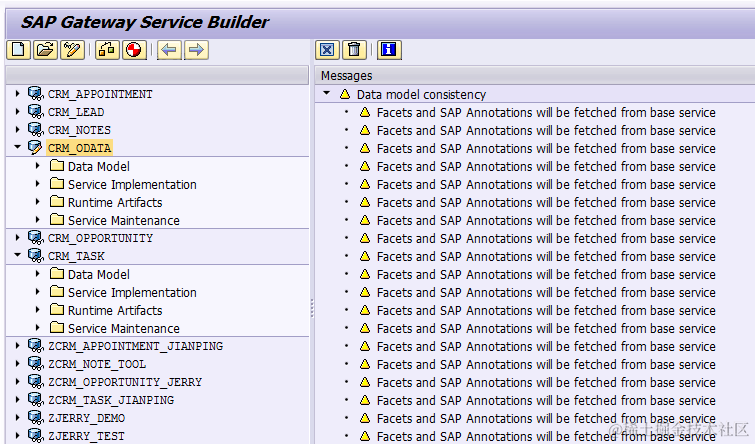Click the Check Project Consistency icon

107,50
